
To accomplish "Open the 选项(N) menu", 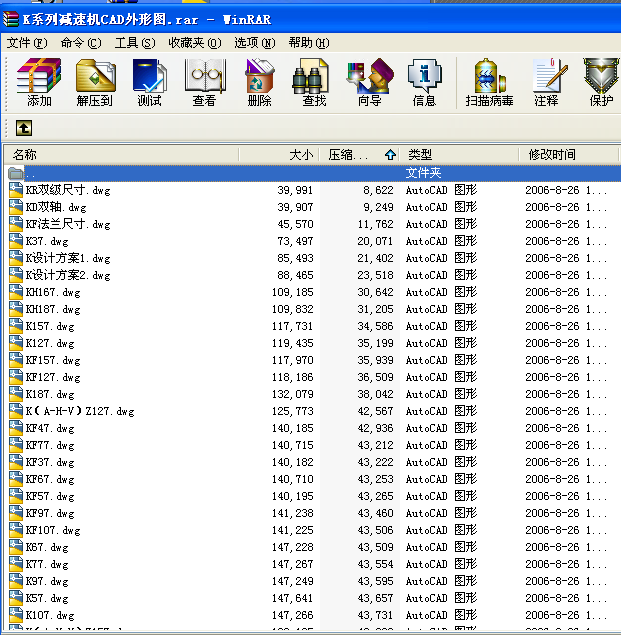I will click(x=254, y=43).
